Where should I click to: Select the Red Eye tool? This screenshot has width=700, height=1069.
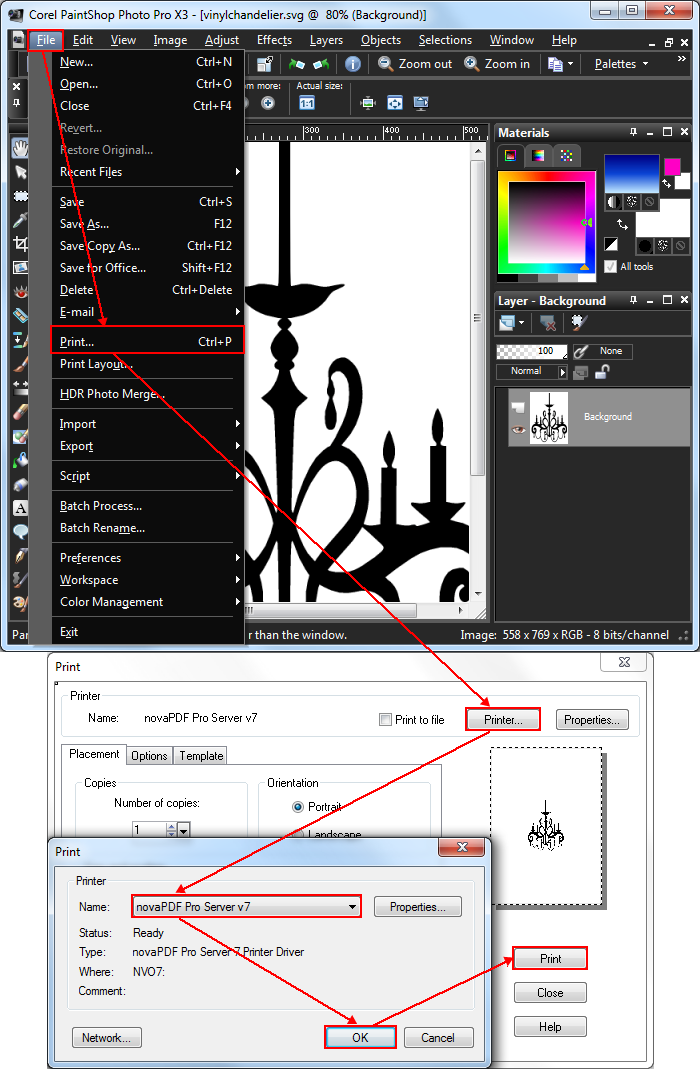[x=20, y=292]
